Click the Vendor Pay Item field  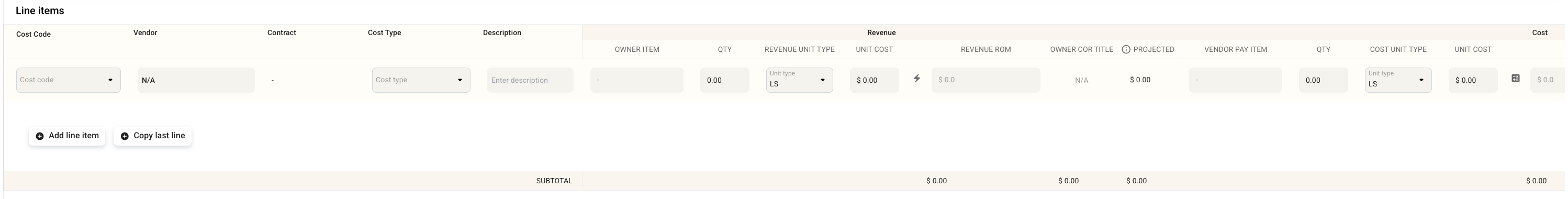point(1236,80)
